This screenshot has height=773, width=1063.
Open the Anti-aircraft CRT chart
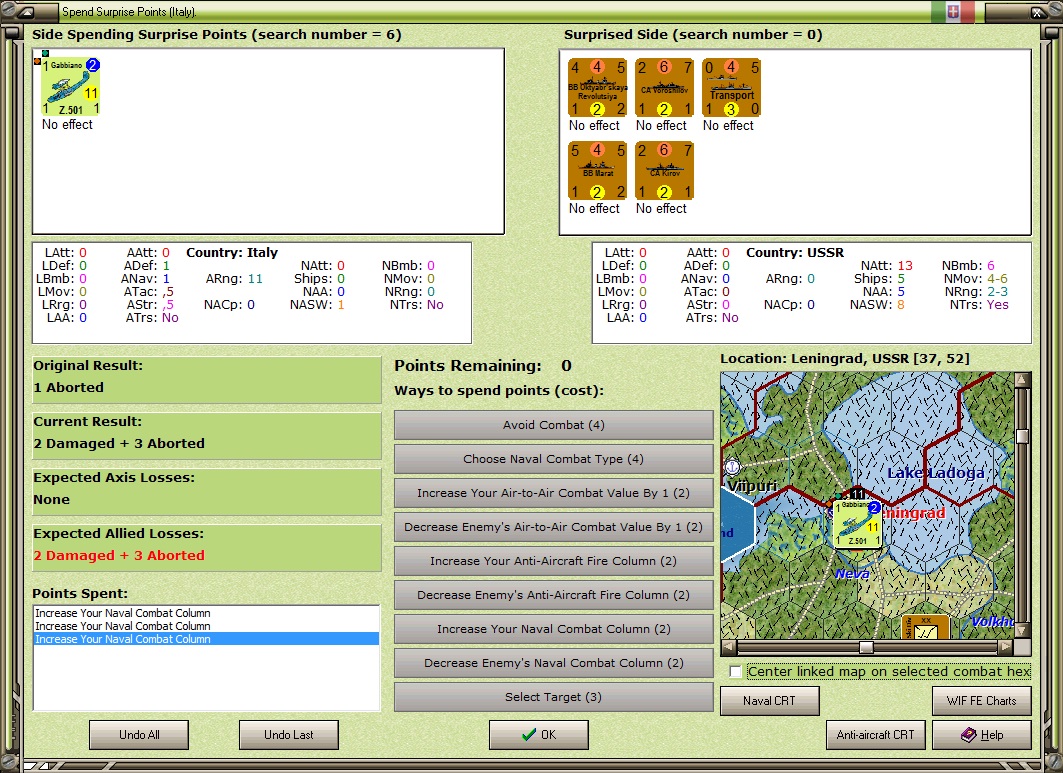875,734
